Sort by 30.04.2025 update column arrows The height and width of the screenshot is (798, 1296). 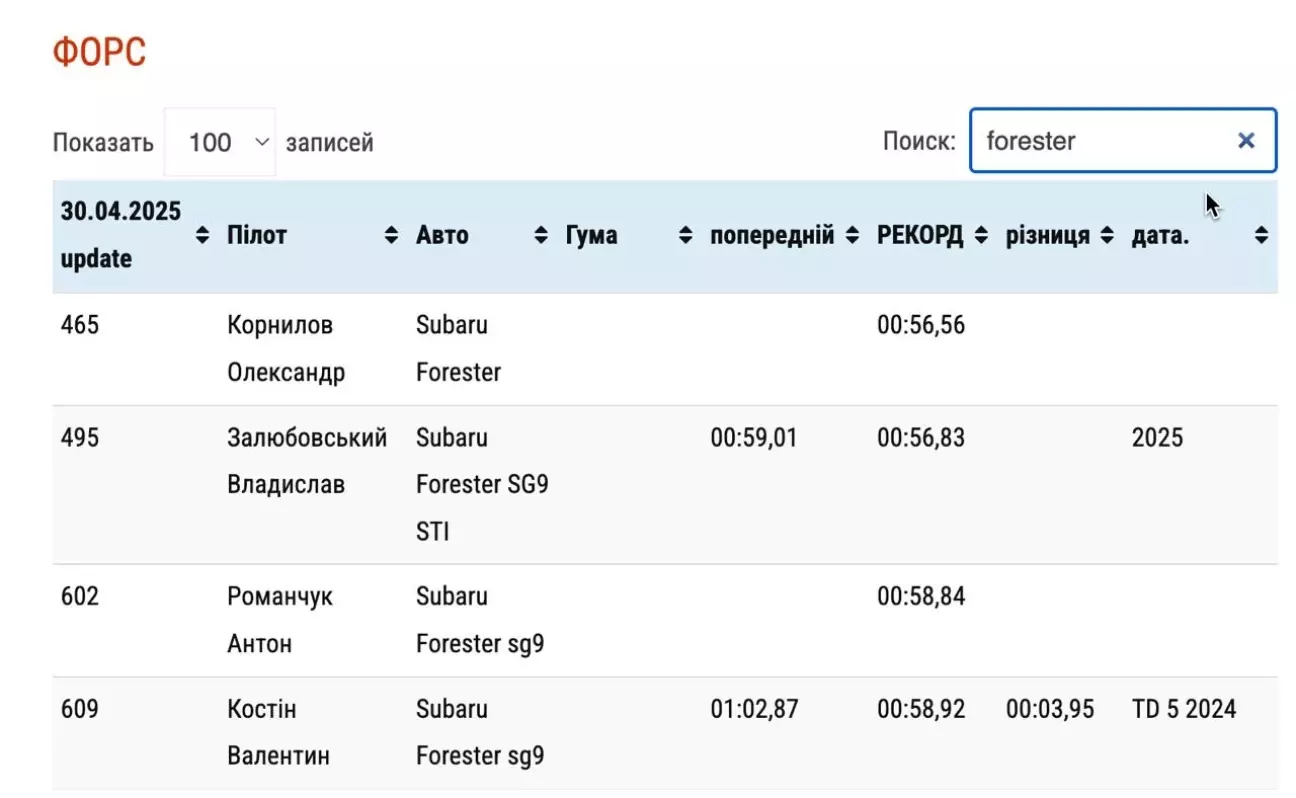click(x=203, y=236)
